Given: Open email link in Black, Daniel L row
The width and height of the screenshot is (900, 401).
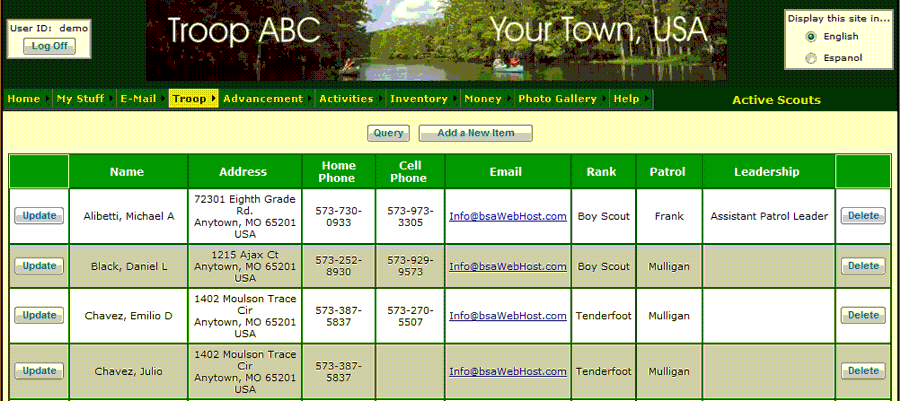Looking at the screenshot, I should 508,266.
